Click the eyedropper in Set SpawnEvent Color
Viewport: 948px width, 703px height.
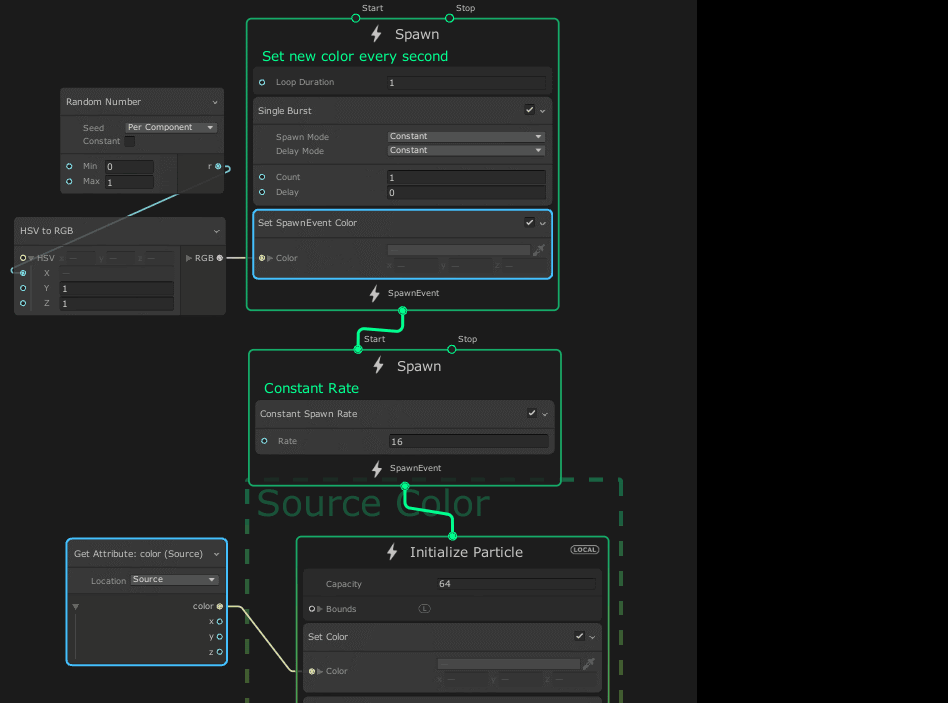(x=539, y=250)
